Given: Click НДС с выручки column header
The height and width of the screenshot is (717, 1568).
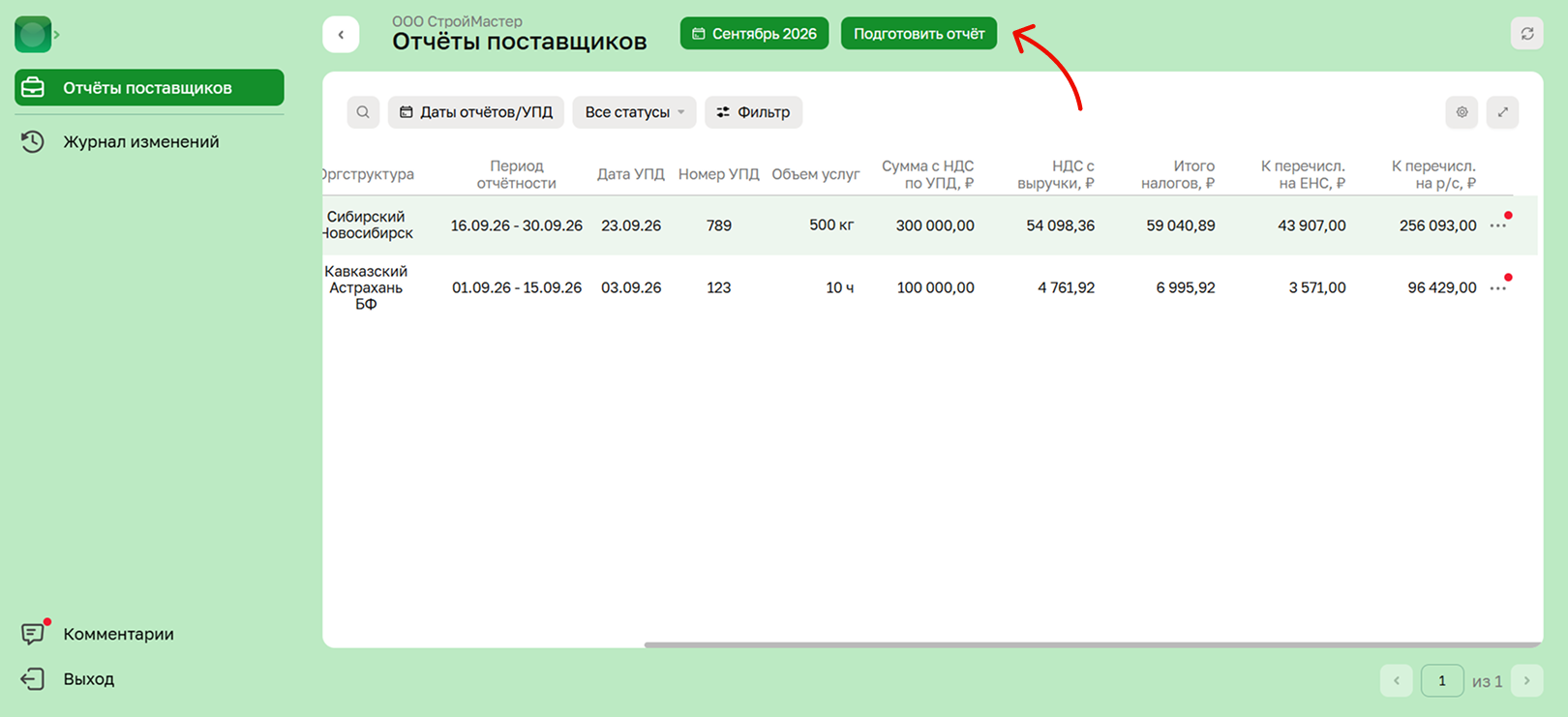Looking at the screenshot, I should pyautogui.click(x=1056, y=174).
